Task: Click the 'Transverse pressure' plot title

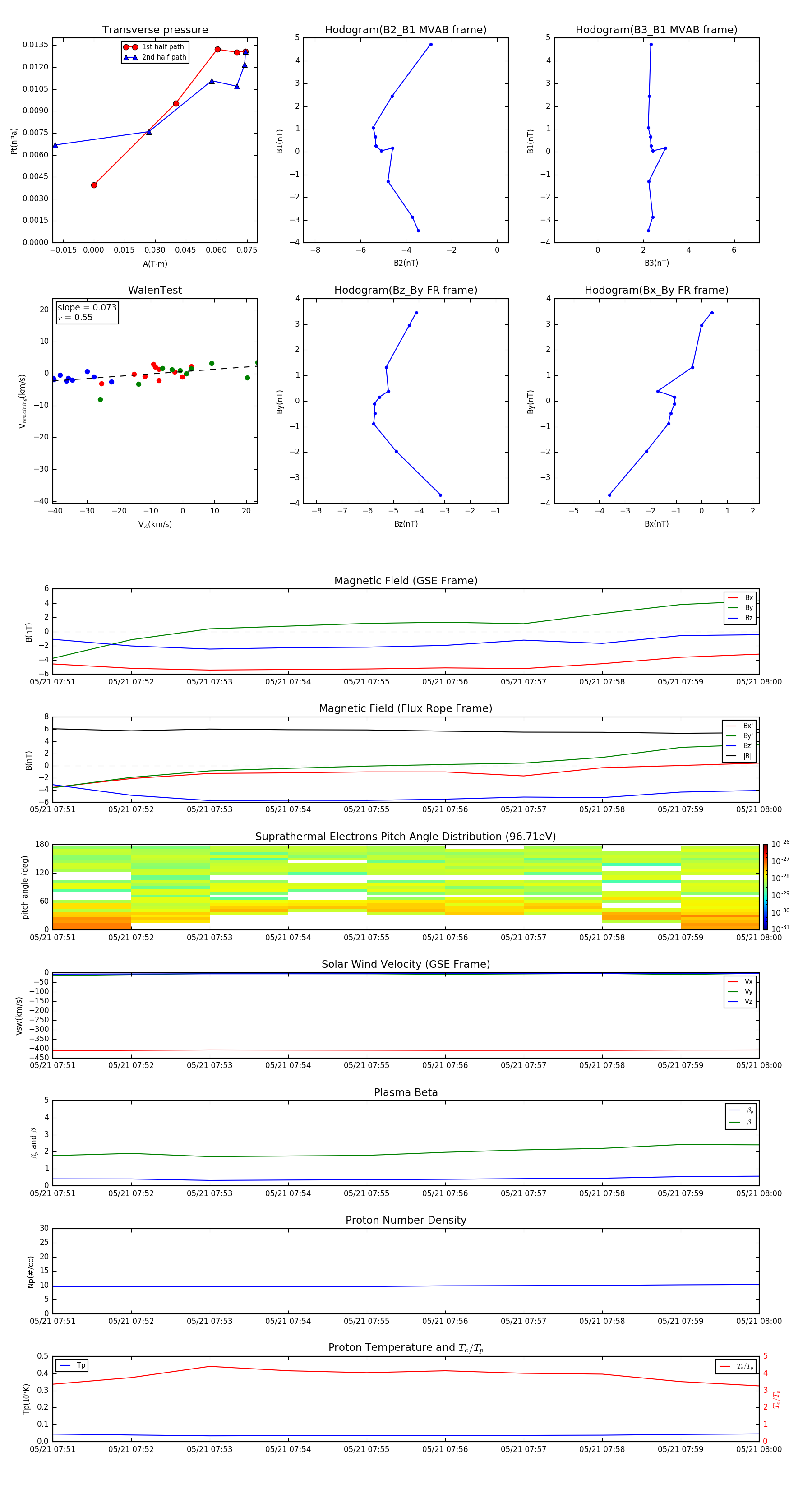Action: pos(155,30)
